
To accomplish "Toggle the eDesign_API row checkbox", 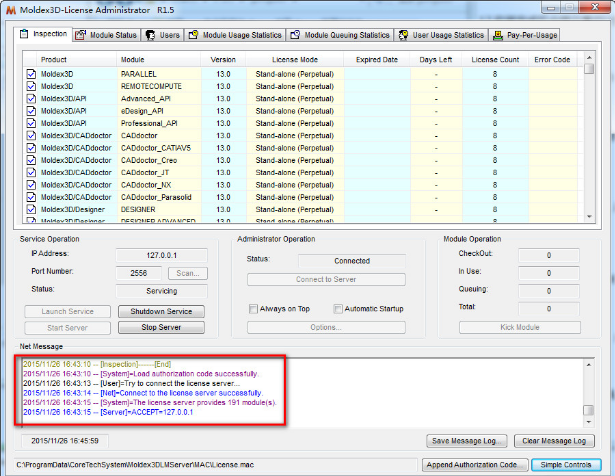I will (31, 111).
